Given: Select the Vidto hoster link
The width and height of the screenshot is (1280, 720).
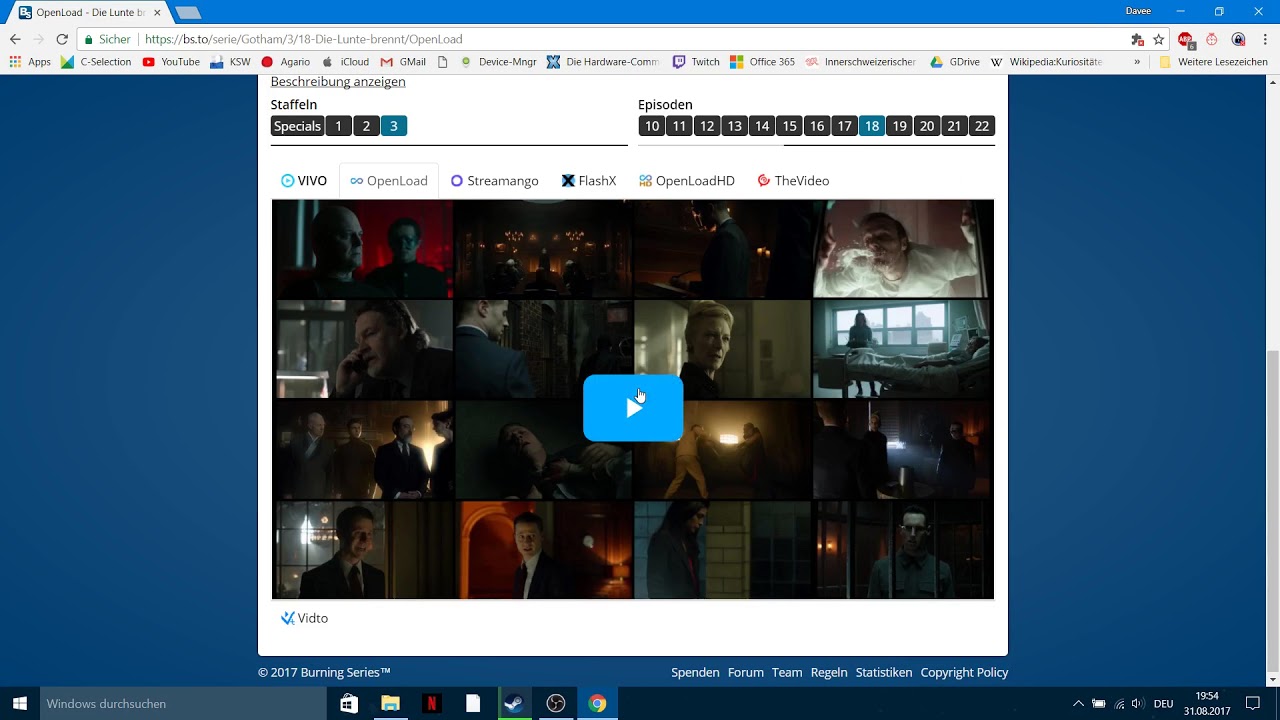Looking at the screenshot, I should coord(304,618).
